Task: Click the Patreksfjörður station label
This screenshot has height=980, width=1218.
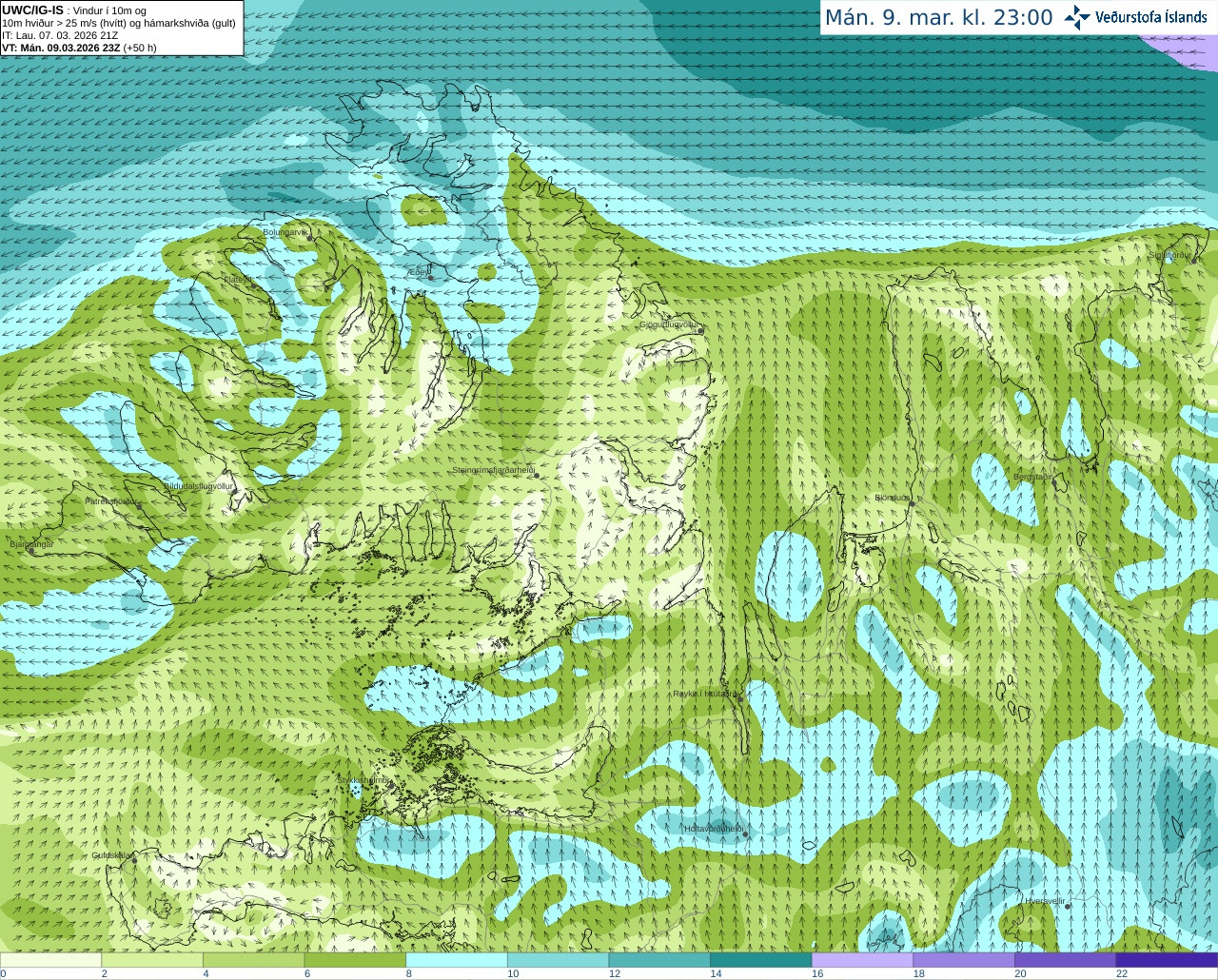Action: (x=111, y=500)
